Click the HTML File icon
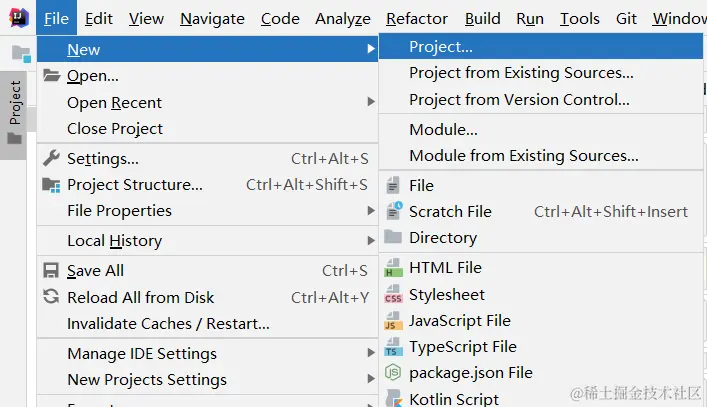This screenshot has height=407, width=707. coord(393,268)
